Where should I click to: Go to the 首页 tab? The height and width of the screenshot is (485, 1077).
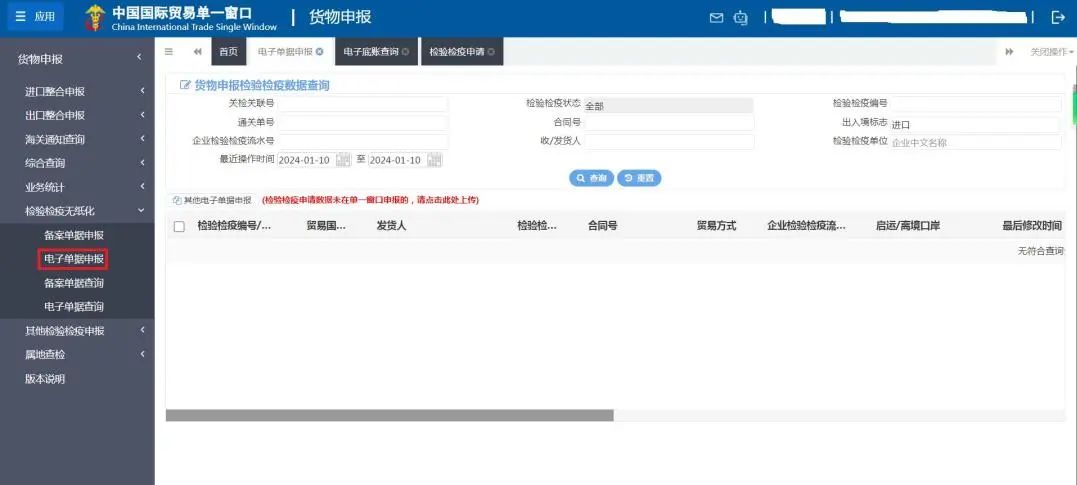click(x=228, y=51)
